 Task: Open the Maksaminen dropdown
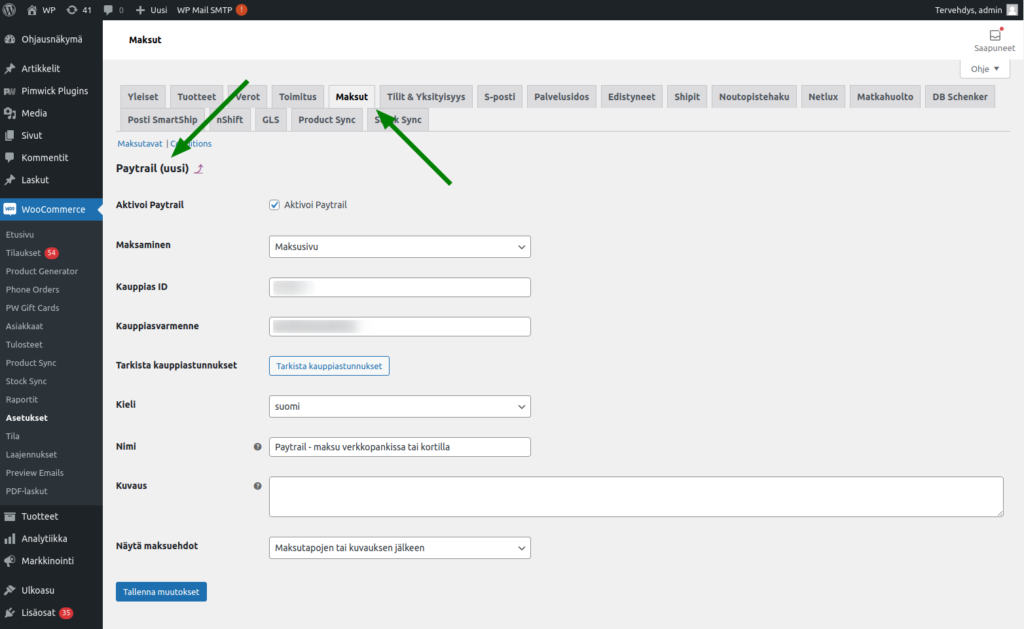pos(400,246)
